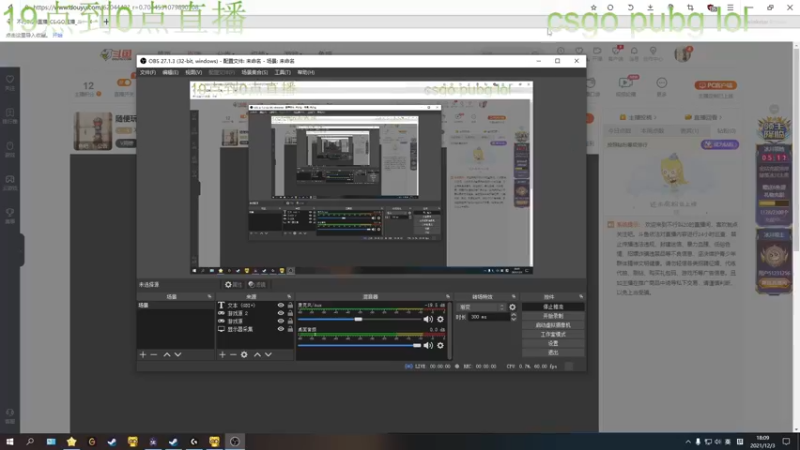Remove selected source with the minus icon

click(233, 355)
